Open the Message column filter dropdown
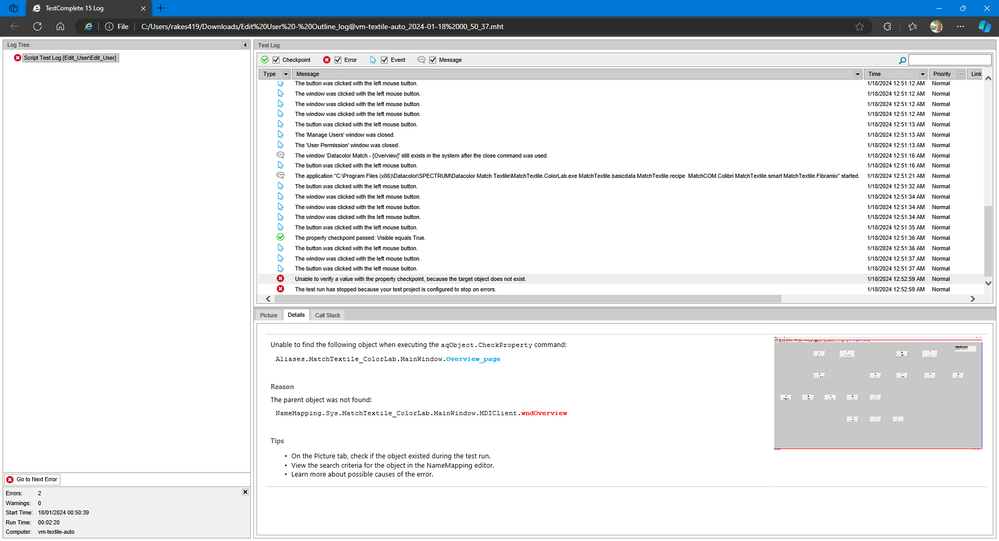 (x=856, y=74)
